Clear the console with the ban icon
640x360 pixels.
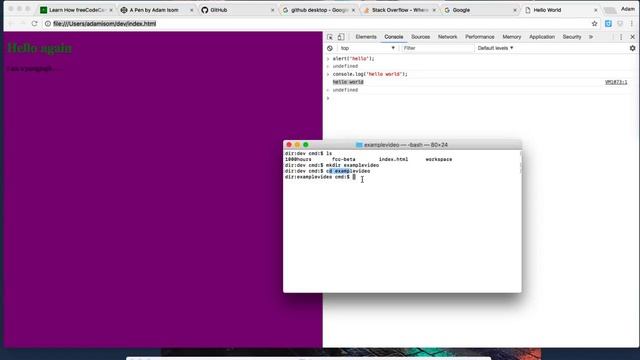(330, 48)
